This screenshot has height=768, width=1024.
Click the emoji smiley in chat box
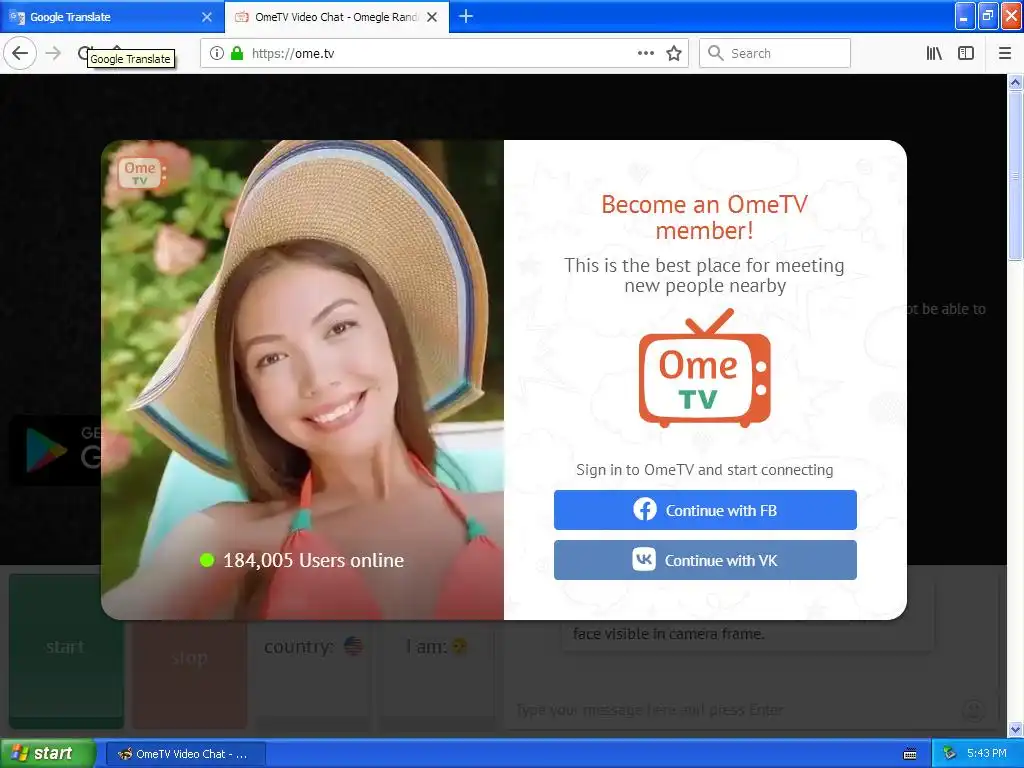click(974, 710)
